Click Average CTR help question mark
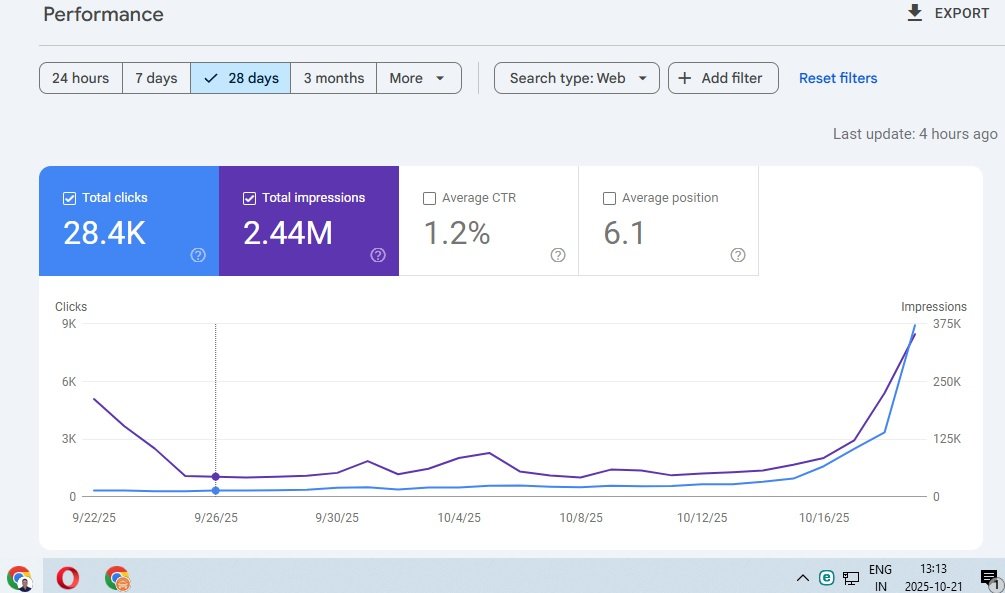1005x593 pixels. coord(558,255)
